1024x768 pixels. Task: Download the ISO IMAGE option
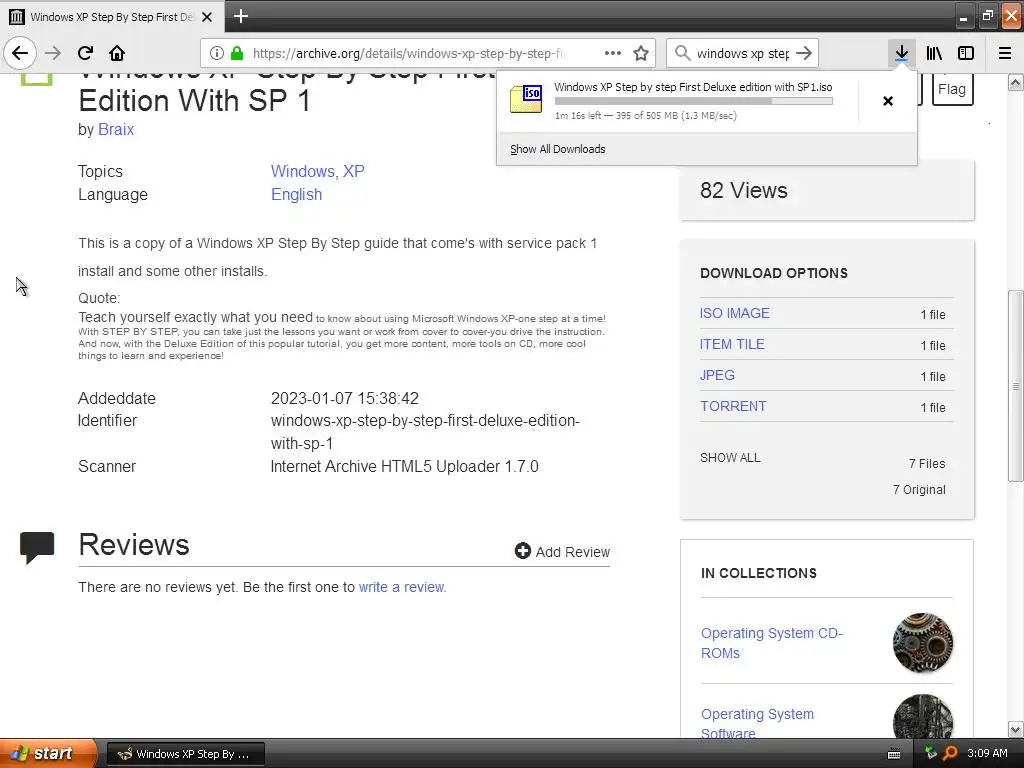[x=735, y=313]
